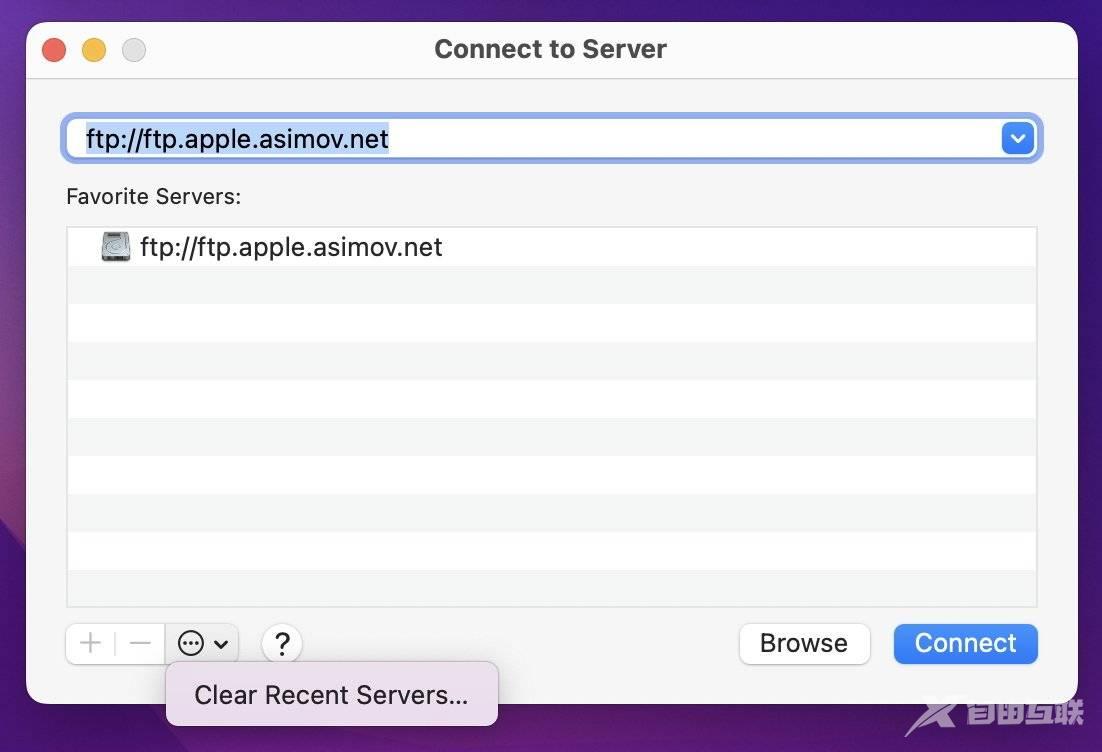Expand the server address history dropdown arrow
This screenshot has height=752, width=1102.
[1018, 138]
